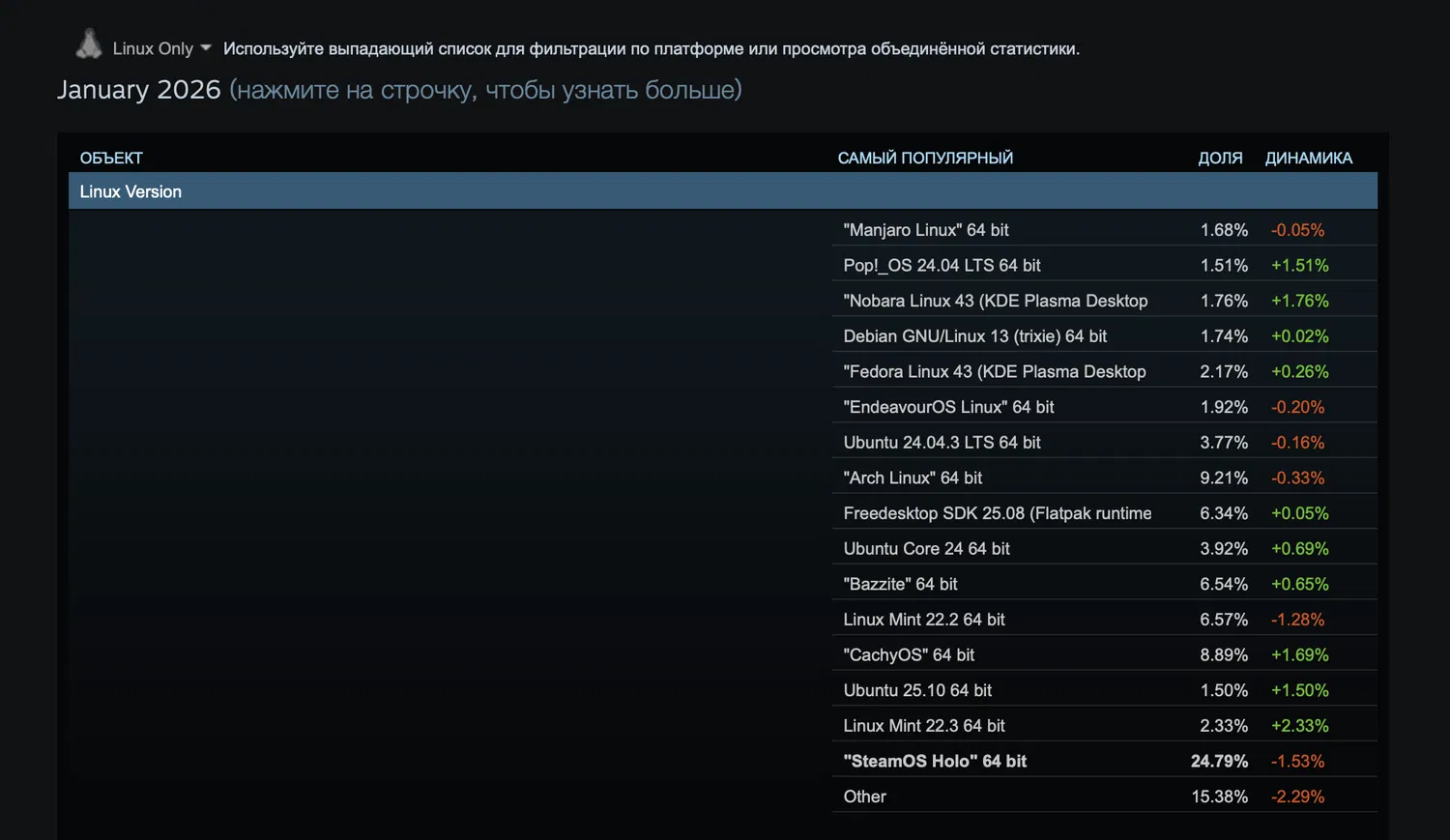Select the "Manjaro Linux" 64 bit row
This screenshot has width=1450, height=840.
click(x=925, y=230)
